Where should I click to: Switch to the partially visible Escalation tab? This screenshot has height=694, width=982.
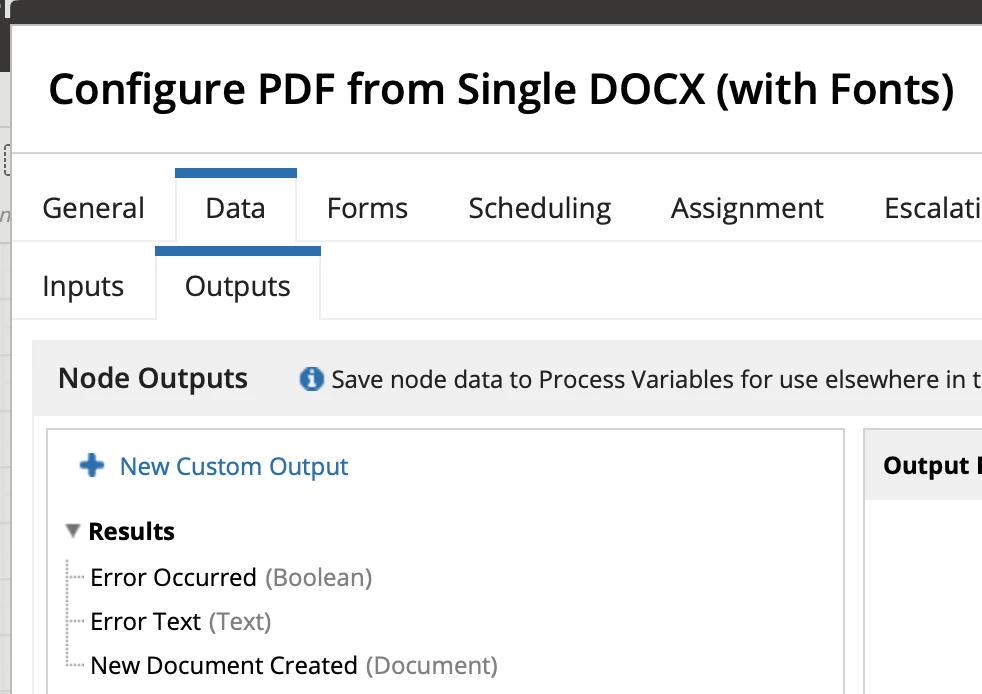pyautogui.click(x=933, y=208)
